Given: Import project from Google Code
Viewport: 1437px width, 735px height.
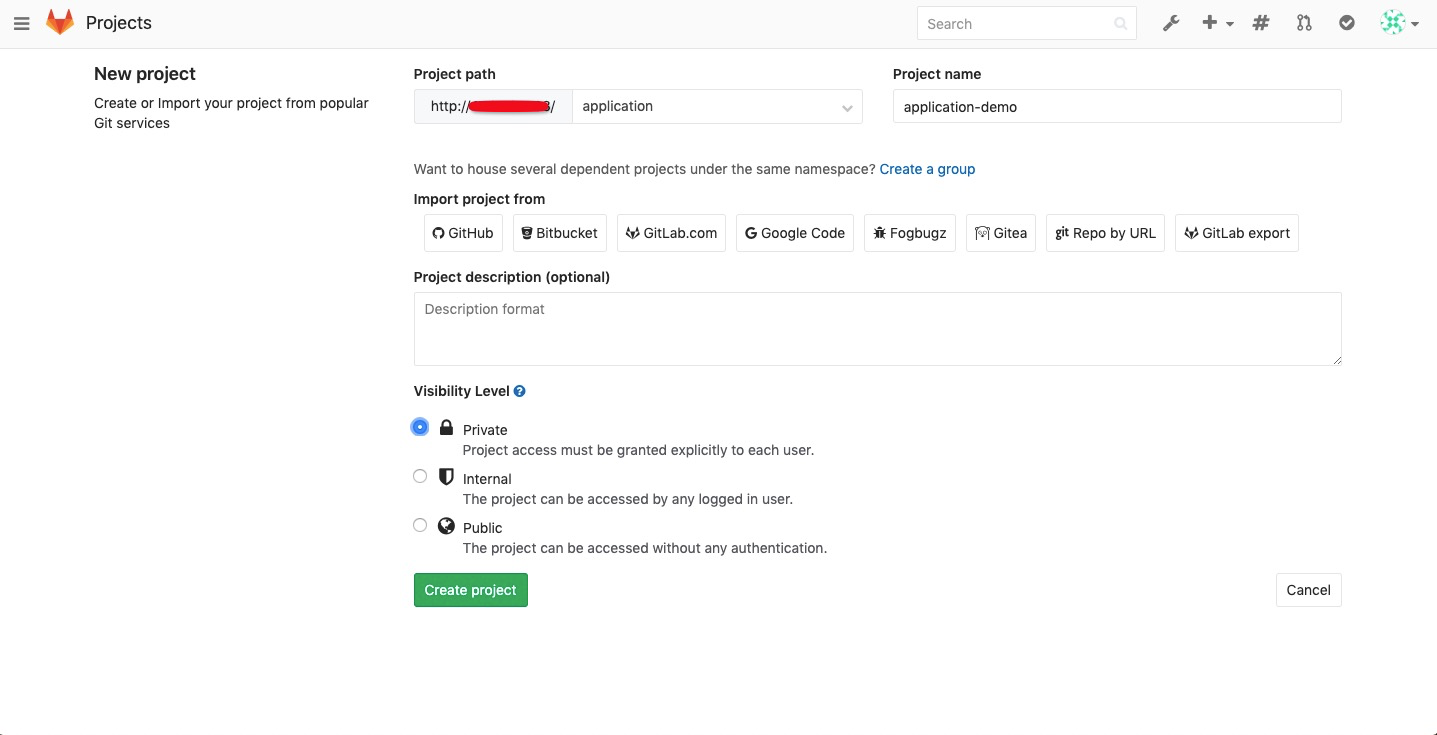Looking at the screenshot, I should (x=795, y=233).
